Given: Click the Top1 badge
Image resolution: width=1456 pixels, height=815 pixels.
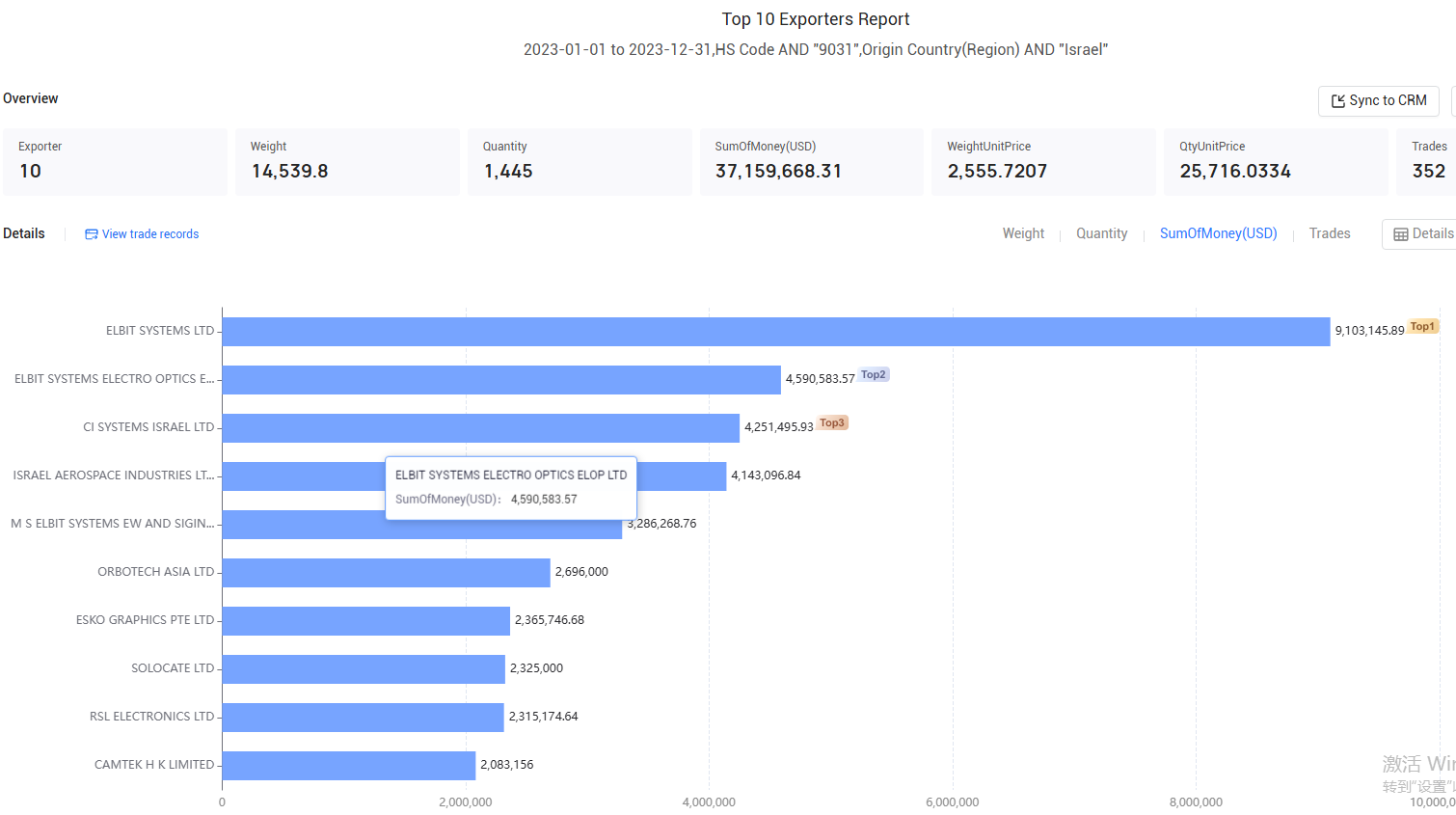Looking at the screenshot, I should 1423,326.
